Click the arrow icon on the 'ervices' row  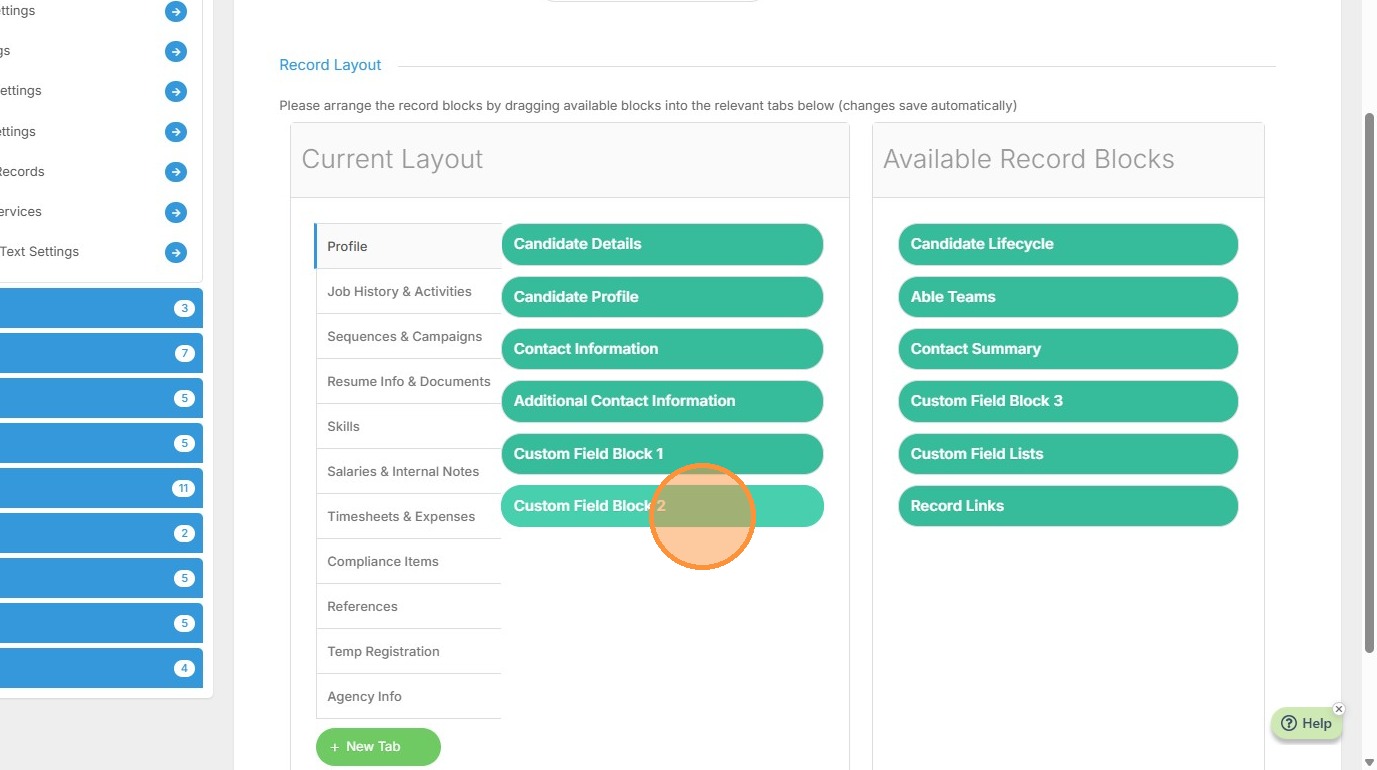tap(176, 212)
